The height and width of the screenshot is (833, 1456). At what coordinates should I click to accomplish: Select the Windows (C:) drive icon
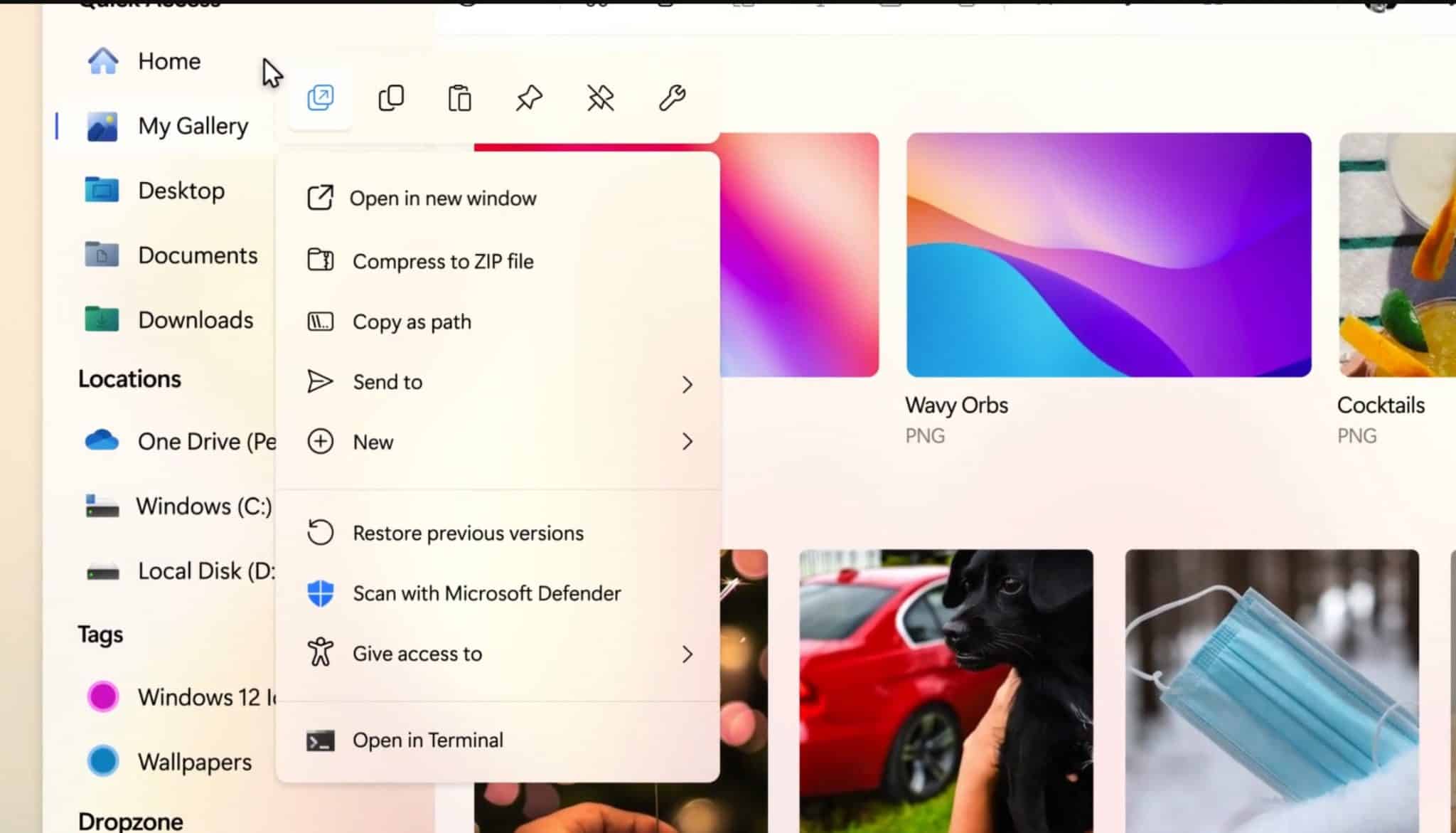pyautogui.click(x=102, y=505)
